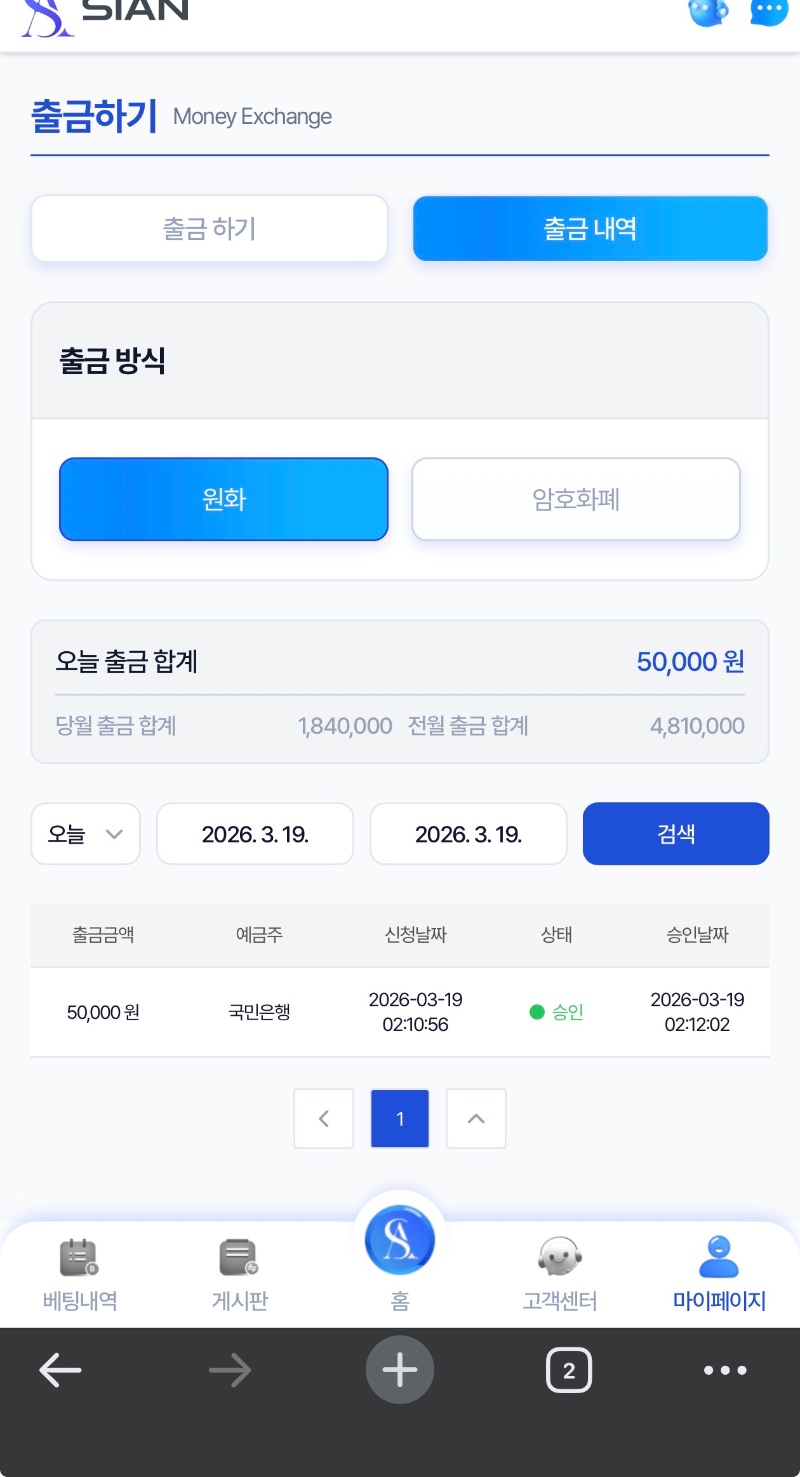
Task: Open the chat bubble icon
Action: (x=768, y=12)
